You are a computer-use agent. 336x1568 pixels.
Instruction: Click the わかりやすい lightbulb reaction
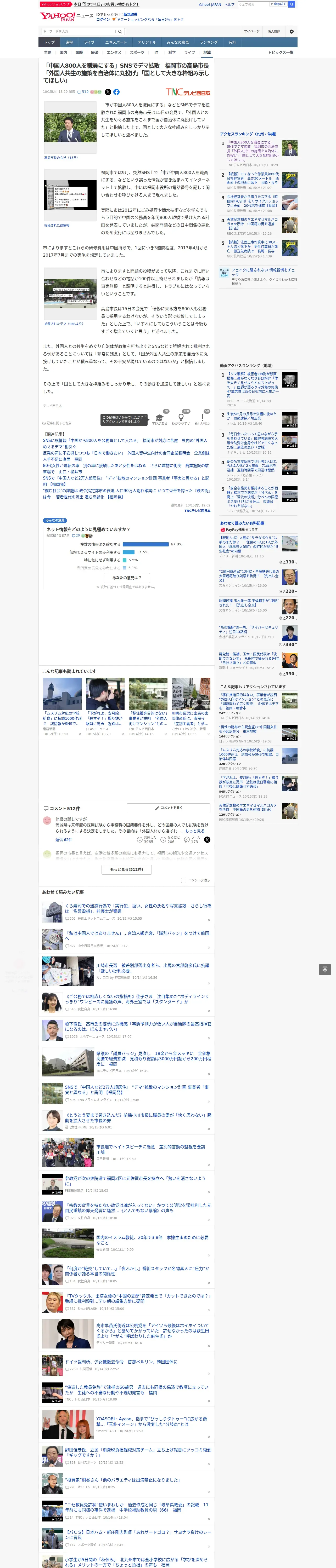[x=181, y=418]
